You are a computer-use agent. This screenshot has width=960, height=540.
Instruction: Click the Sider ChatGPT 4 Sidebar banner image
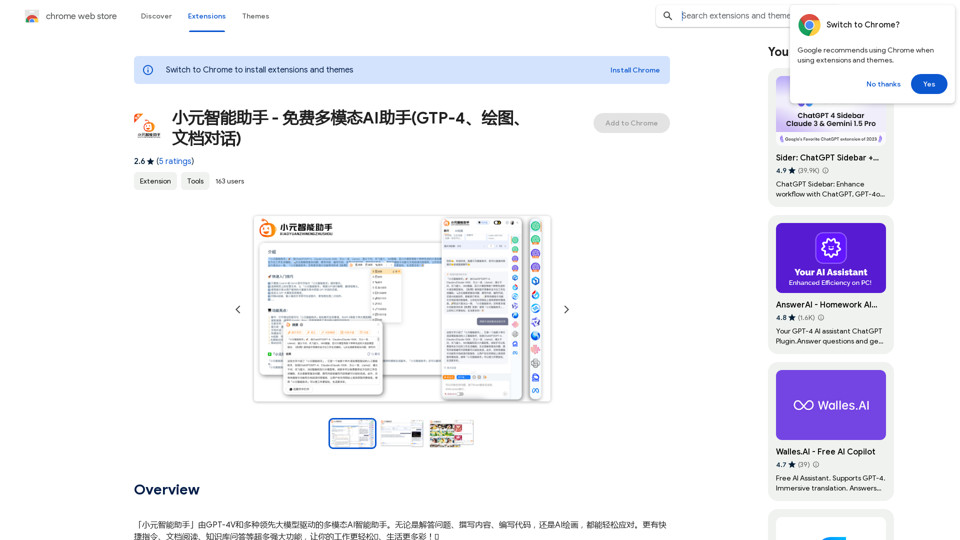click(x=831, y=111)
